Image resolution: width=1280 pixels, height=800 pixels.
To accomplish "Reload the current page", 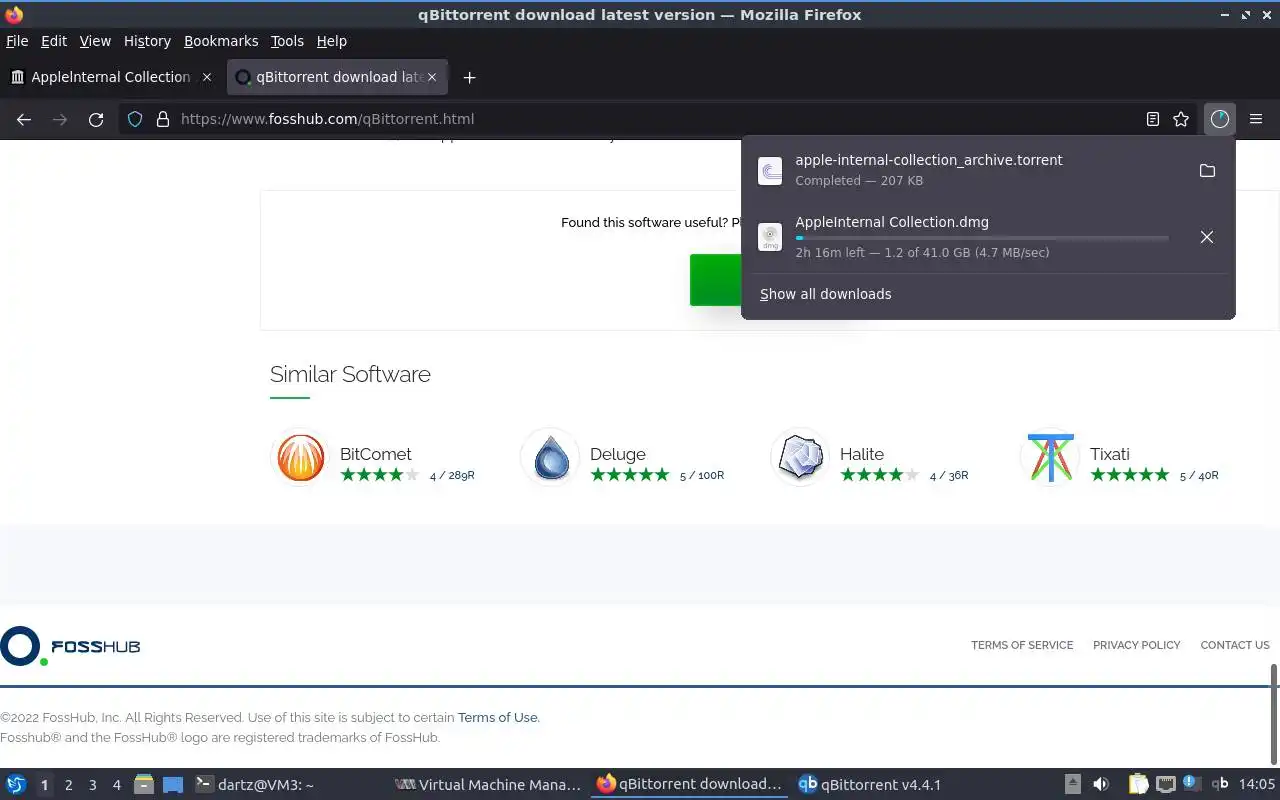I will pos(96,119).
